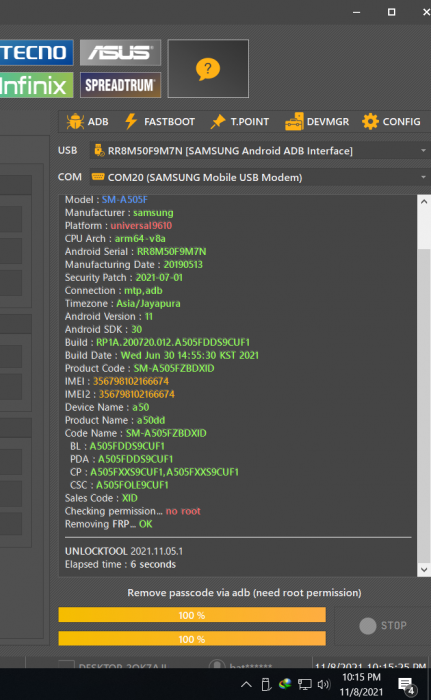Click the upper 100 % progress bar

pos(192,615)
